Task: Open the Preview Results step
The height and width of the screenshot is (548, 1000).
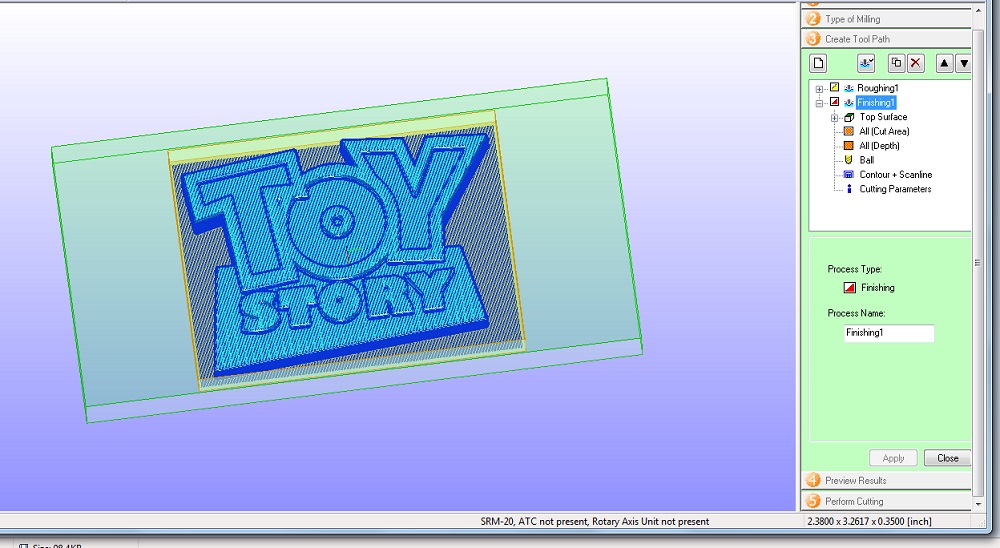Action: click(886, 480)
